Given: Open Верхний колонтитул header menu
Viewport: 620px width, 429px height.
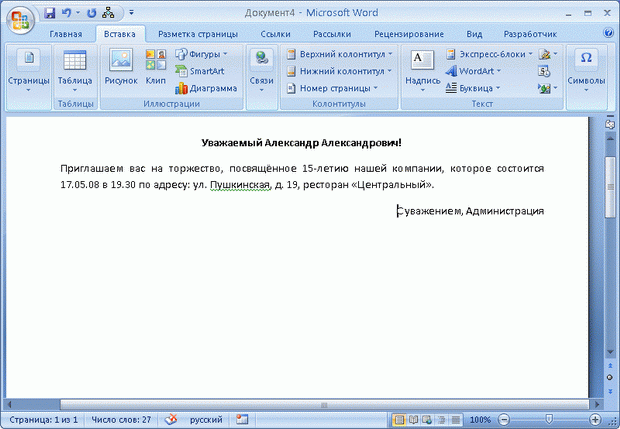Looking at the screenshot, I should tap(340, 54).
